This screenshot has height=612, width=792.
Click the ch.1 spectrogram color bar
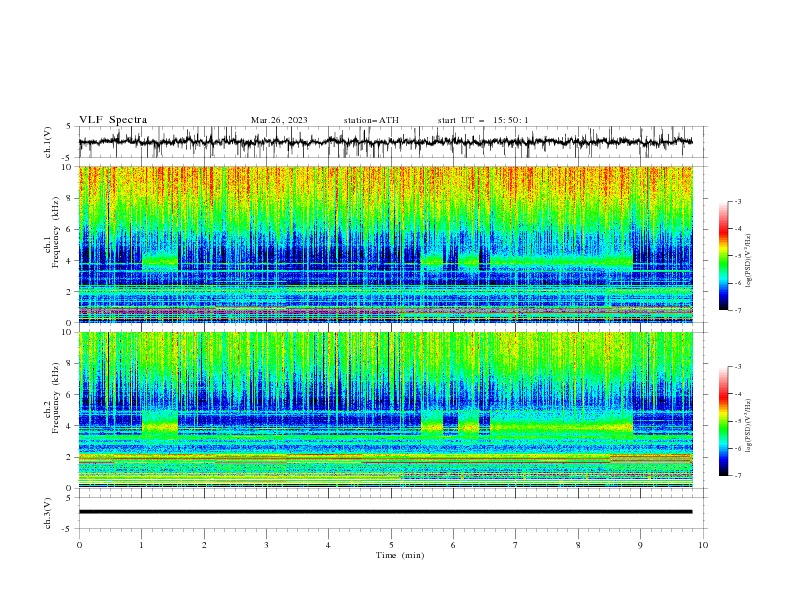(x=723, y=256)
